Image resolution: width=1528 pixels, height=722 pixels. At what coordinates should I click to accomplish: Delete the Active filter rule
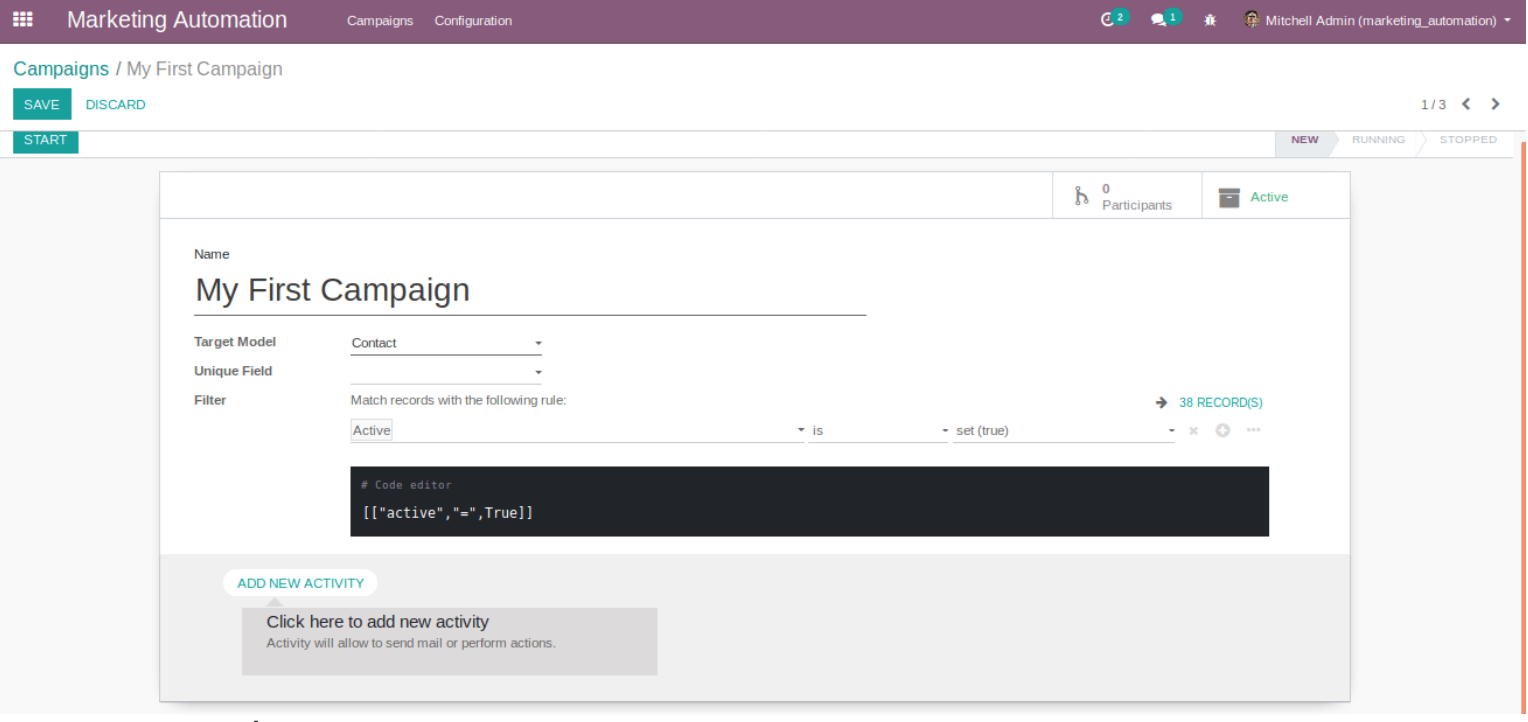point(1193,431)
